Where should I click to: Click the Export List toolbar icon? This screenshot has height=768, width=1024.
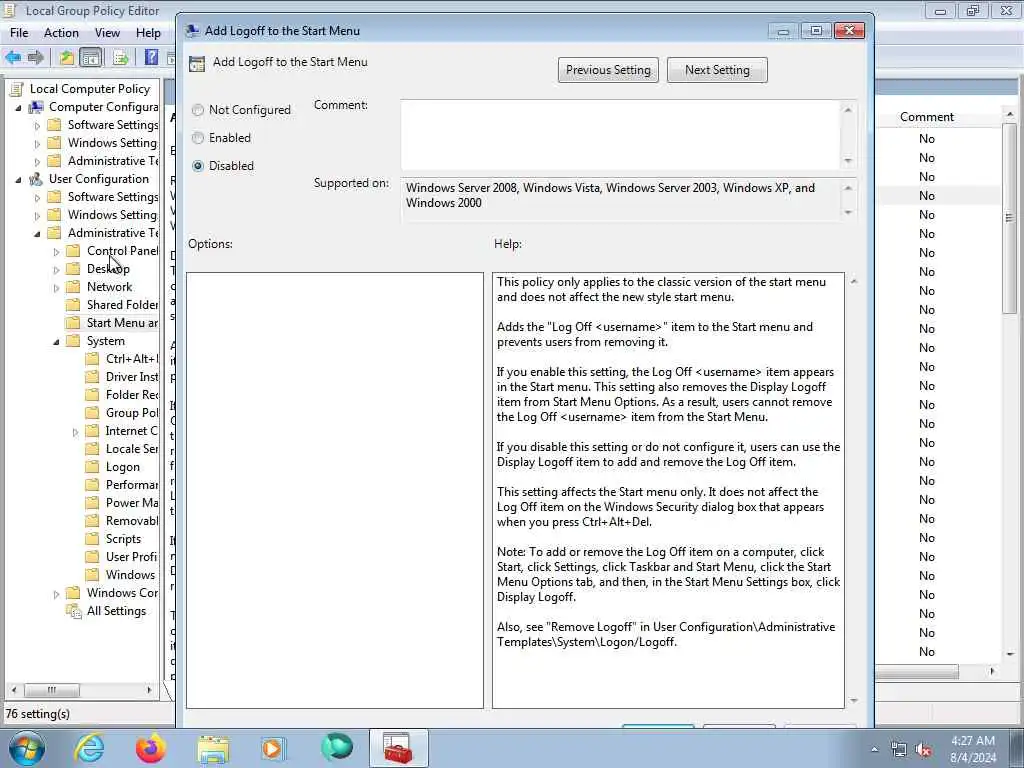point(120,57)
